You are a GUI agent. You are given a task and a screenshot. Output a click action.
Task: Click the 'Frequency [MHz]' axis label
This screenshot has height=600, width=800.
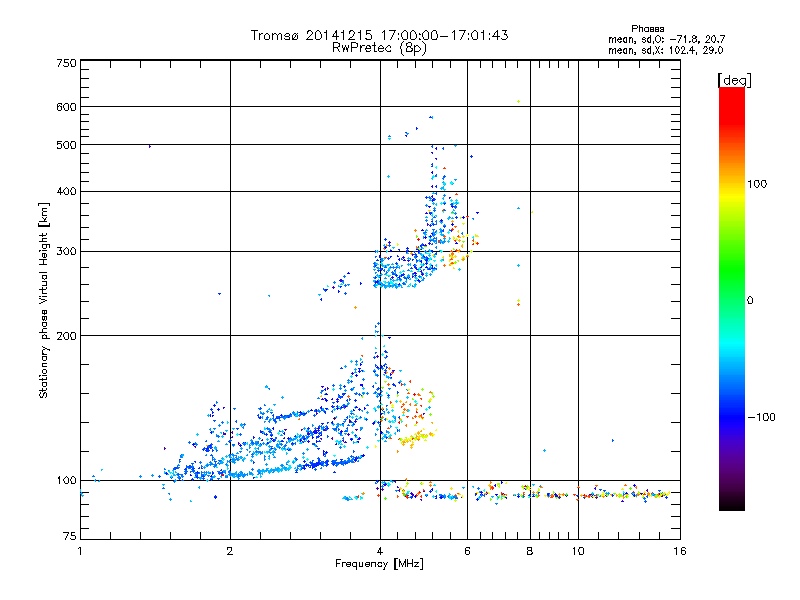click(379, 564)
